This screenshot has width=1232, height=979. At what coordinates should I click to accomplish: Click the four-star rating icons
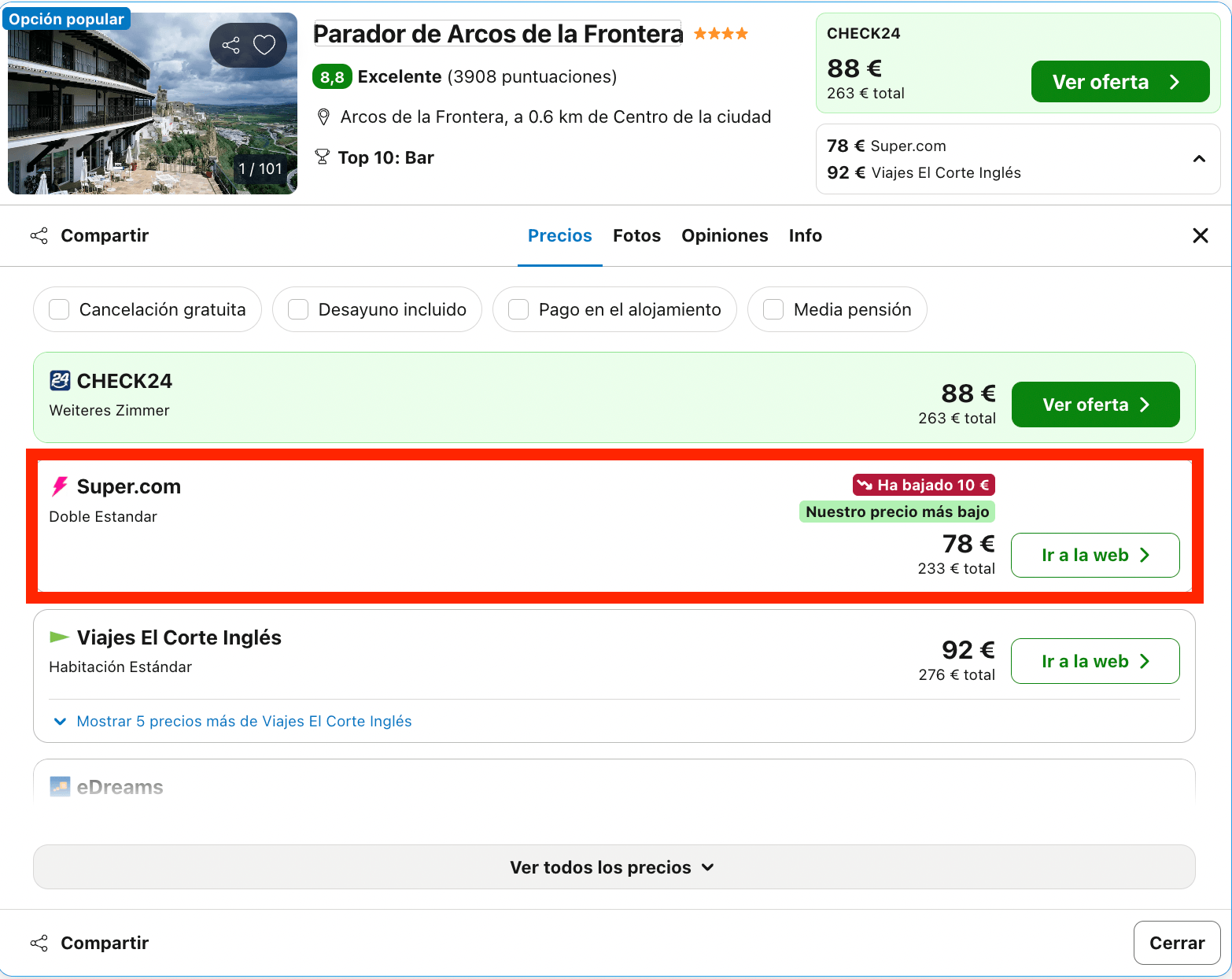(x=721, y=34)
